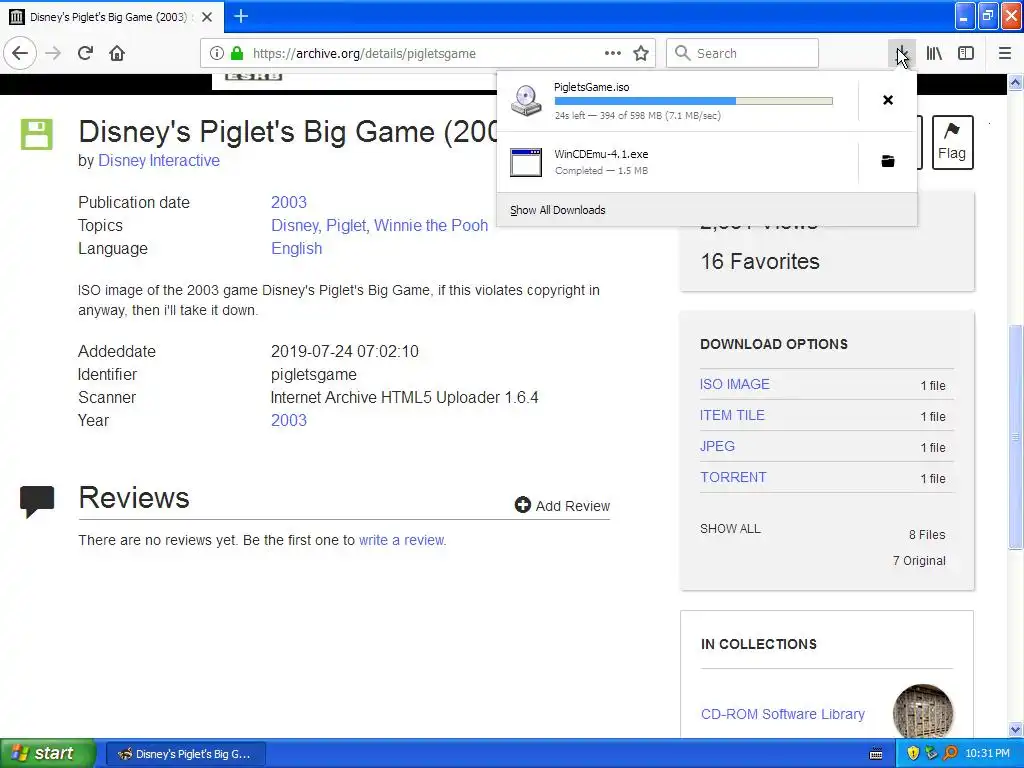This screenshot has height=768, width=1024.
Task: Select the Disney's Piglet's Big Game tab
Action: pyautogui.click(x=111, y=16)
